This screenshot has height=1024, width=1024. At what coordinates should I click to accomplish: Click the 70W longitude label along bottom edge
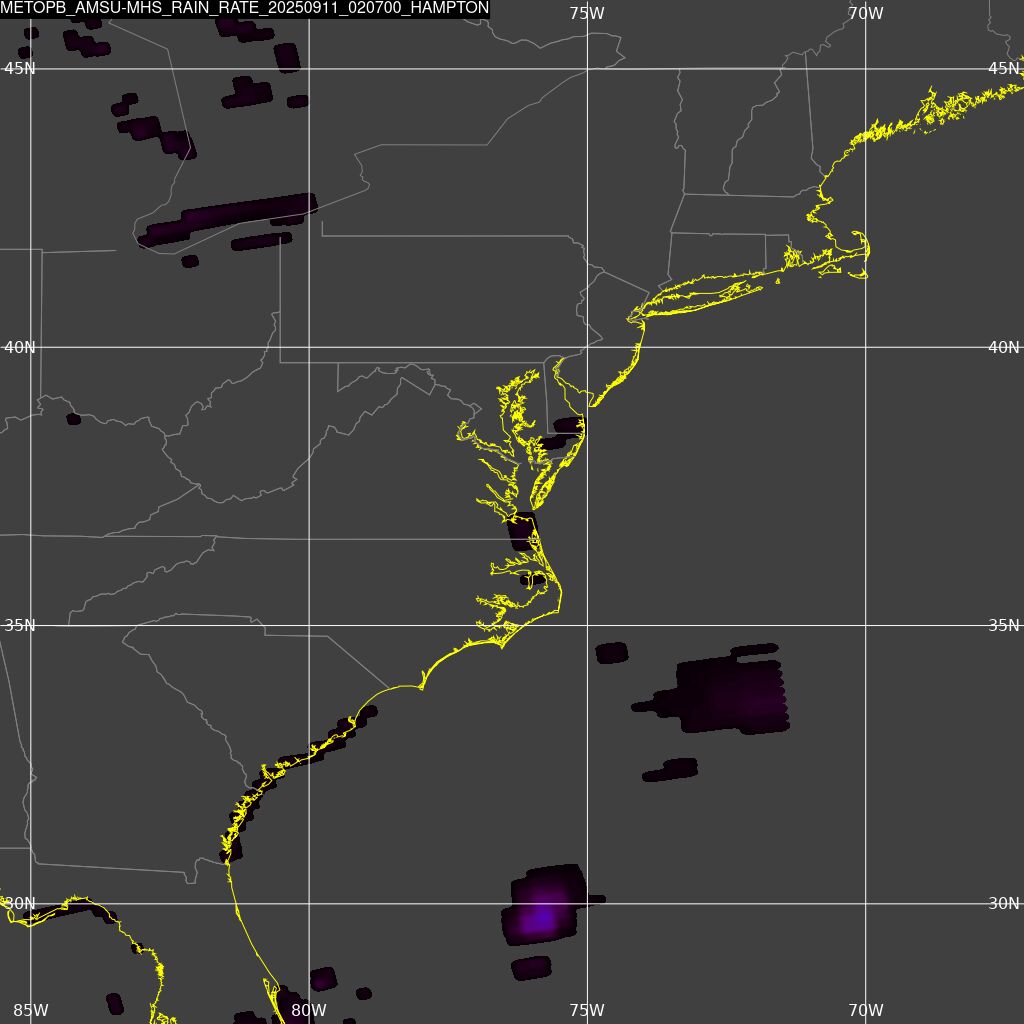click(x=866, y=1010)
